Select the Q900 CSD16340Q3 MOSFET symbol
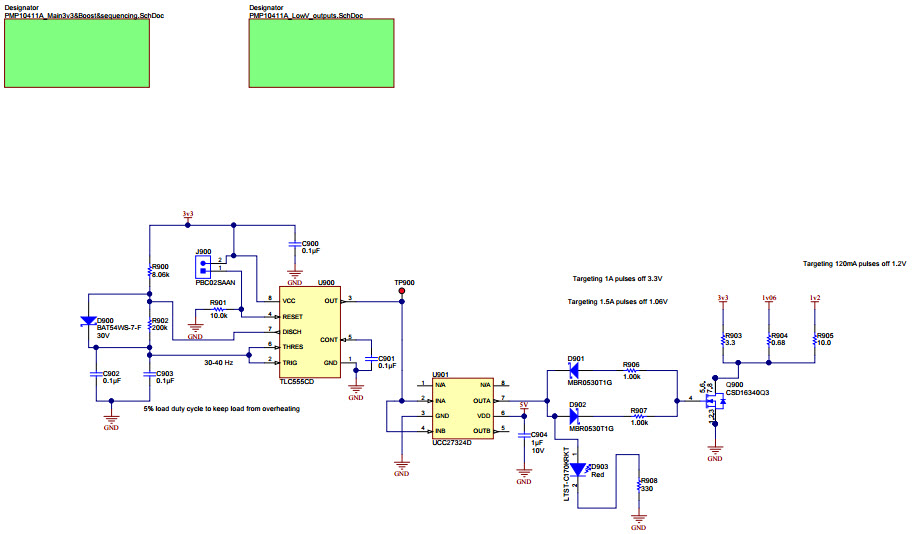The width and height of the screenshot is (916, 534). coord(712,402)
